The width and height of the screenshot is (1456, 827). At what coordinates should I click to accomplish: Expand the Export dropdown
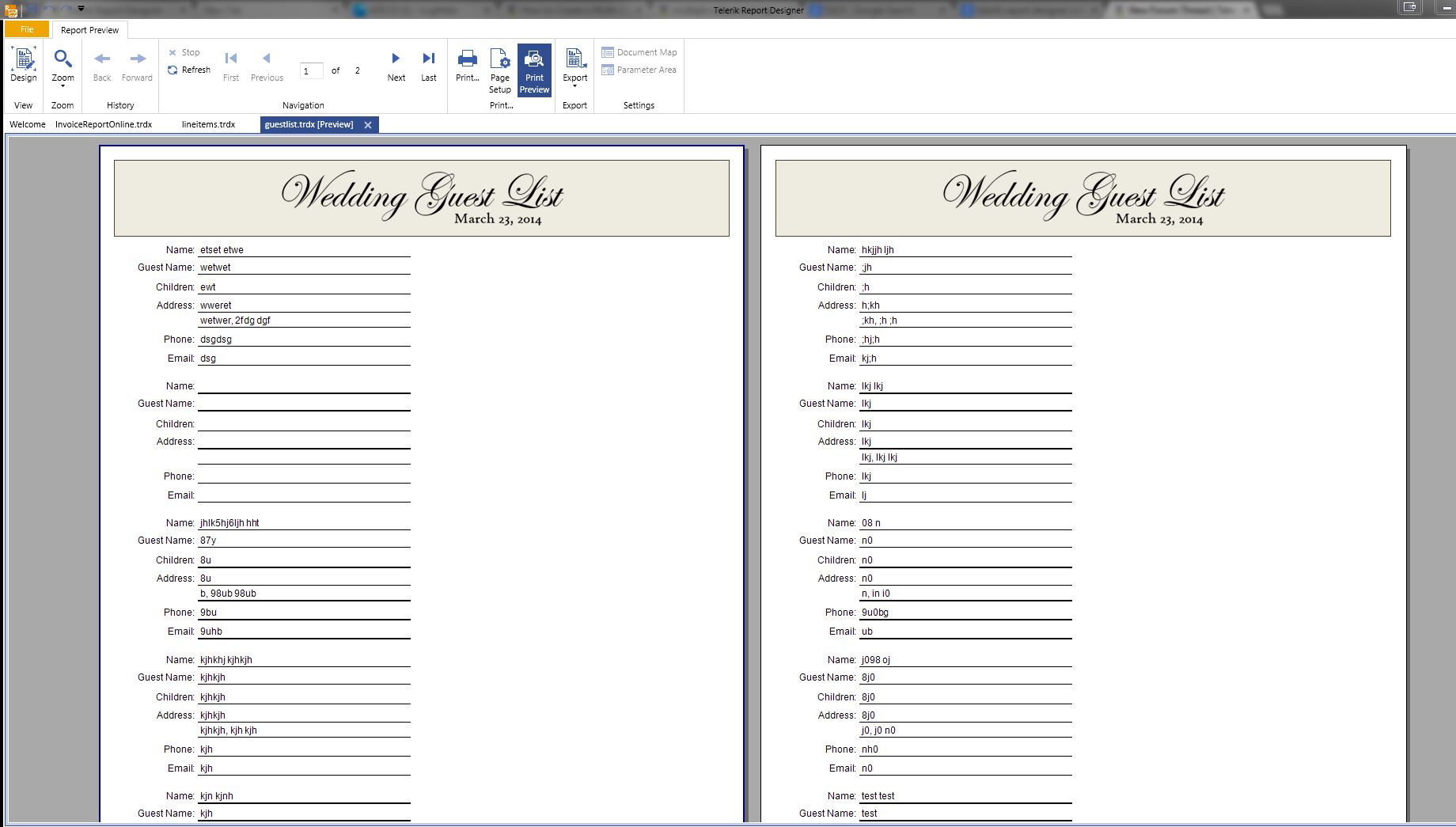[575, 68]
